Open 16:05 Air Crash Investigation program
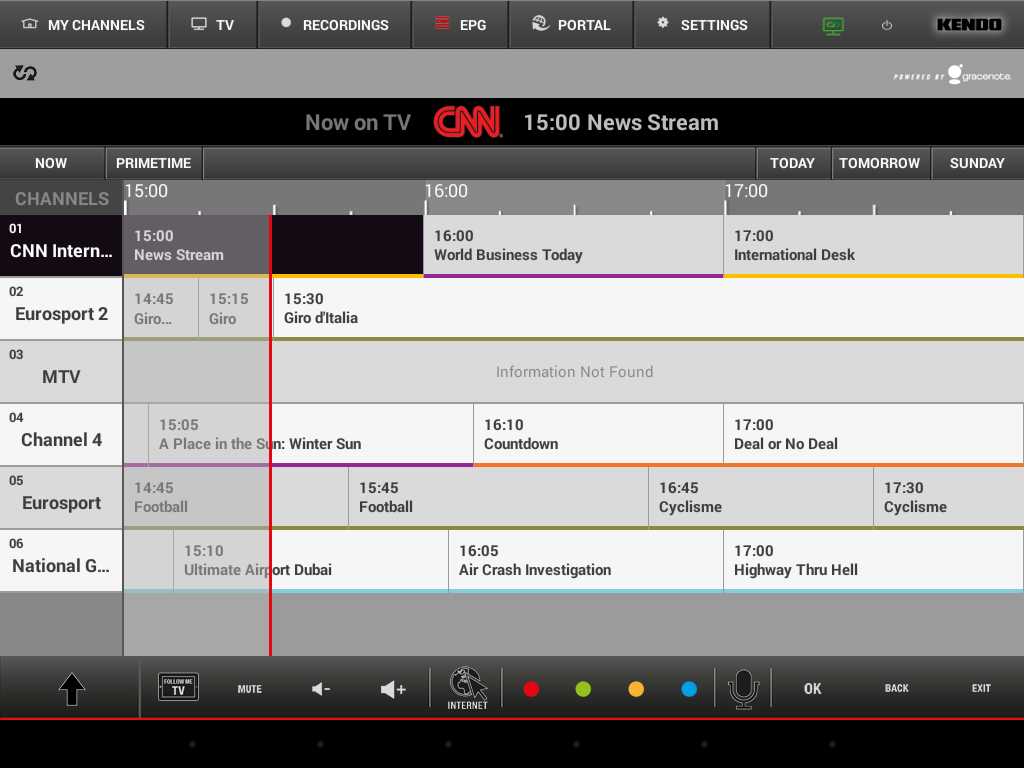Viewport: 1024px width, 768px height. [x=586, y=560]
